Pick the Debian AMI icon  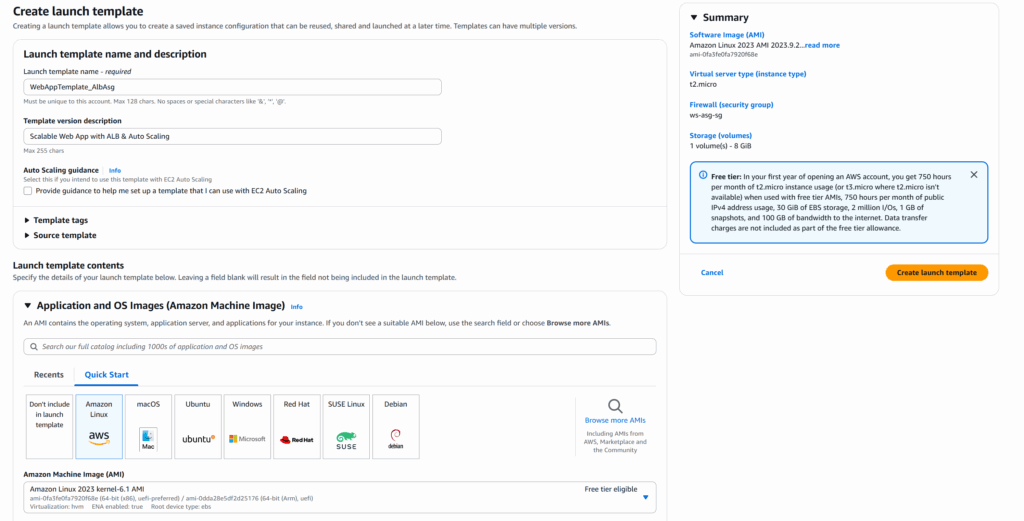(395, 438)
